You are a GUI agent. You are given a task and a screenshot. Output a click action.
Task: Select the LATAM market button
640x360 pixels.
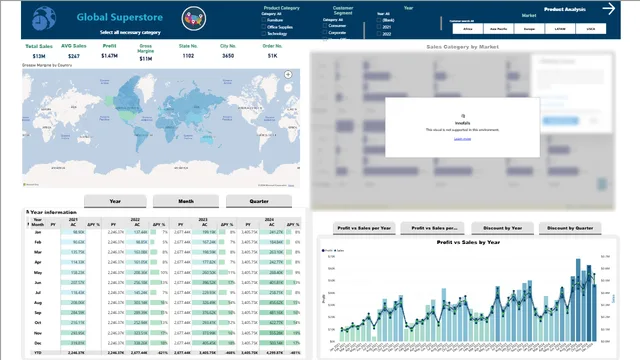(x=560, y=29)
